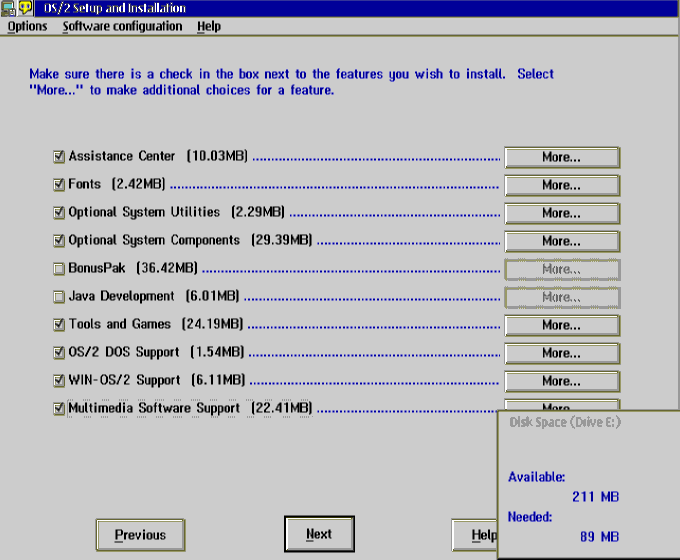680x560 pixels.
Task: Open More... for Optional System Utilities
Action: (x=562, y=213)
